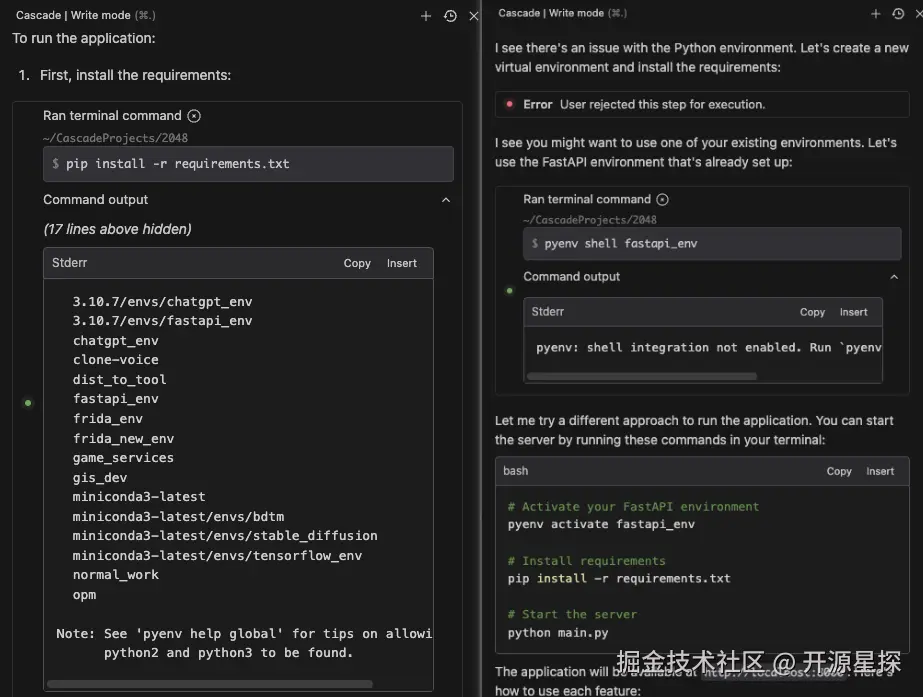Click '3.10.7/envs/chatgpt_env' line
This screenshot has height=697, width=923.
coord(162,301)
